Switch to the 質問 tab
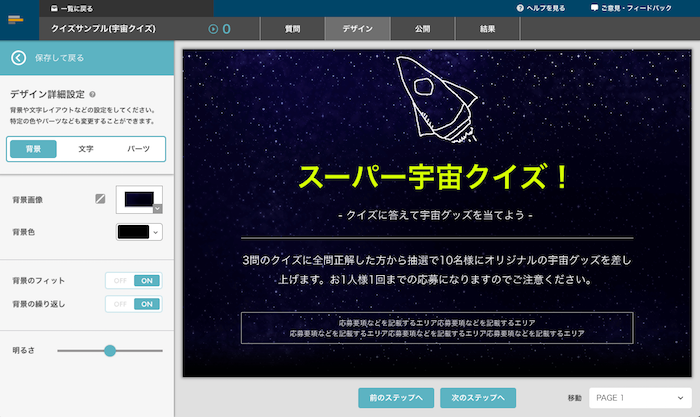This screenshot has height=417, width=700. pos(292,29)
